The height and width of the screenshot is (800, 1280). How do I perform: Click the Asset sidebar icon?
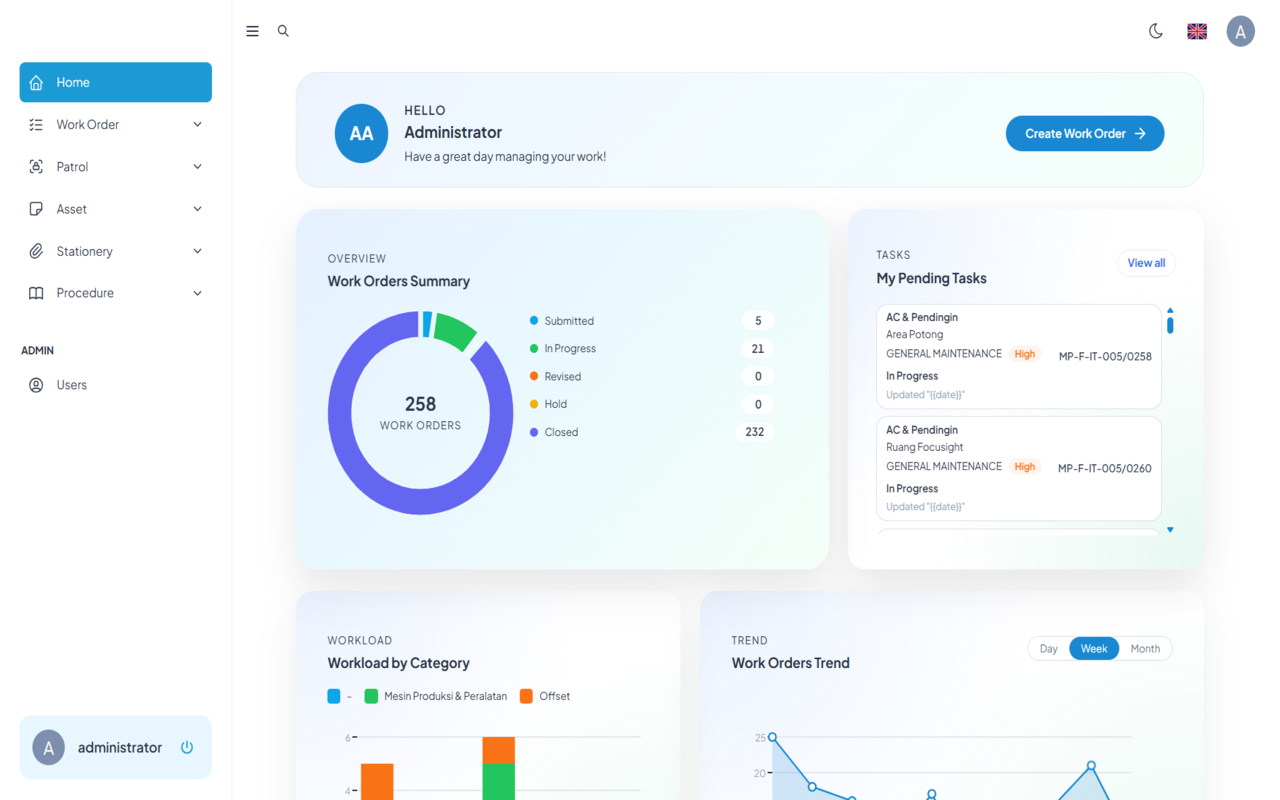coord(36,208)
